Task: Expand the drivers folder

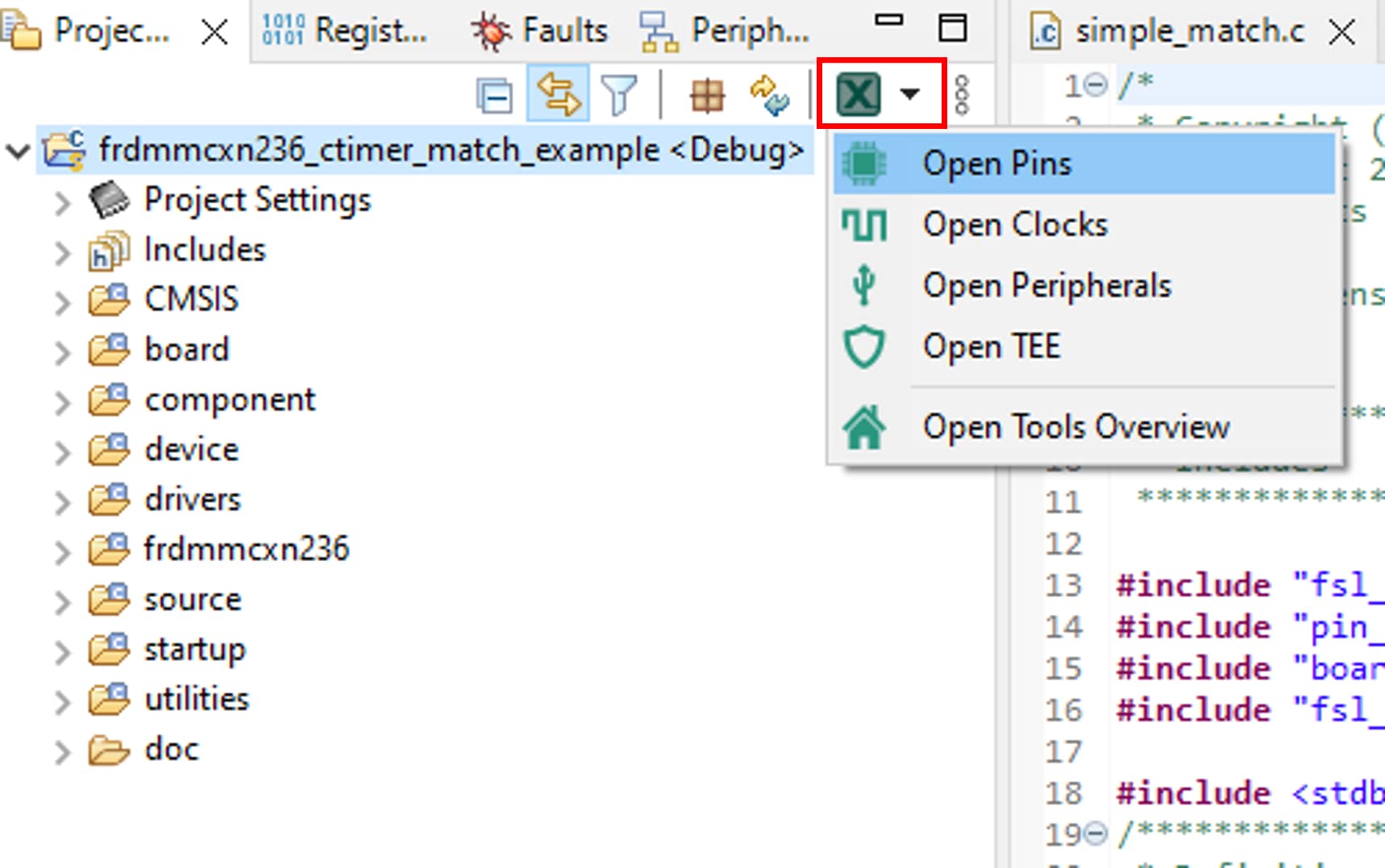Action: tap(62, 501)
